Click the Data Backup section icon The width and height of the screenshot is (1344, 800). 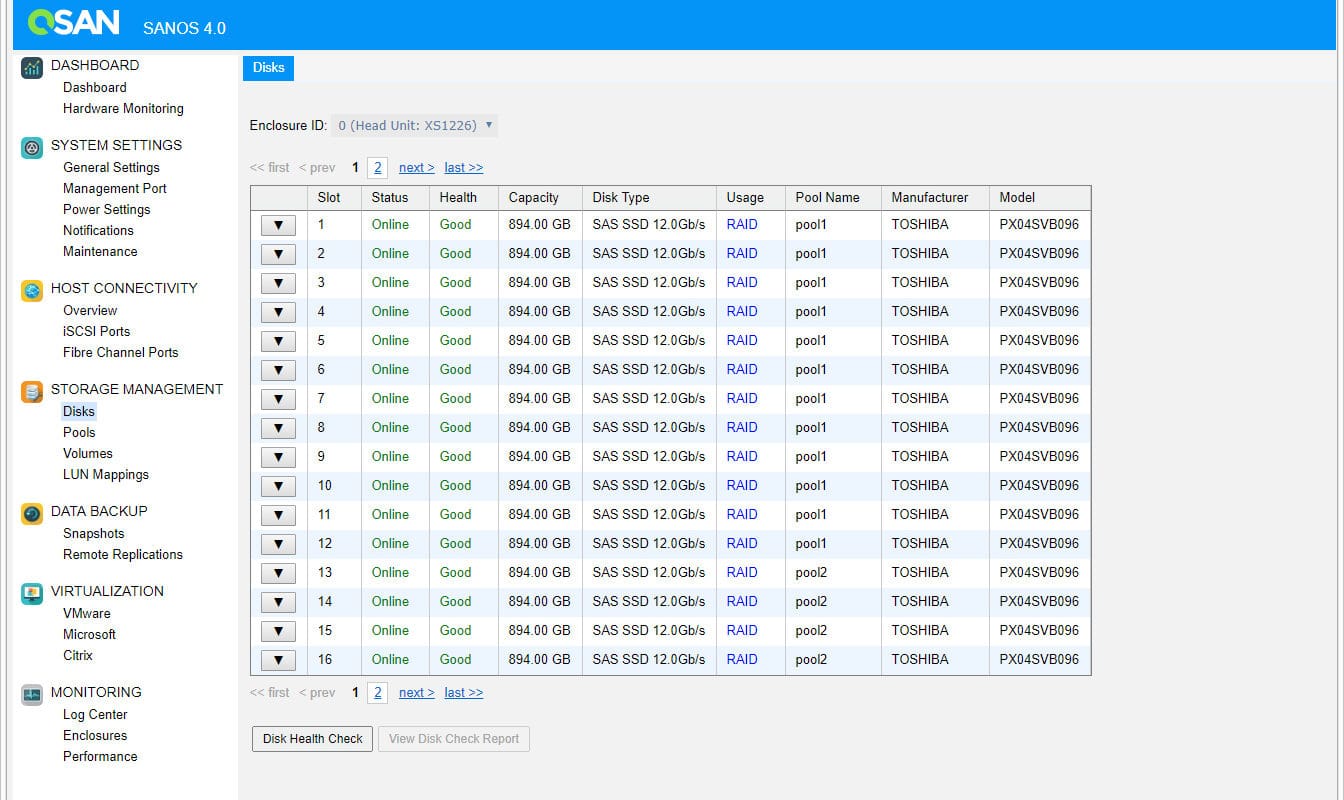[x=32, y=514]
